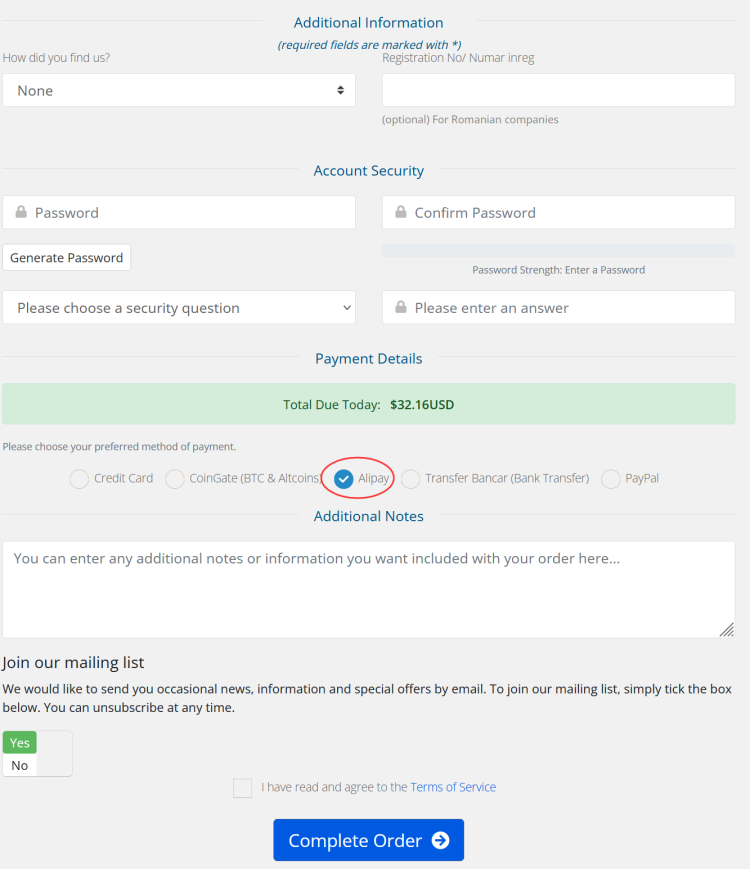
Task: Focus the Registration No/ Numar inreg field
Action: (x=559, y=90)
